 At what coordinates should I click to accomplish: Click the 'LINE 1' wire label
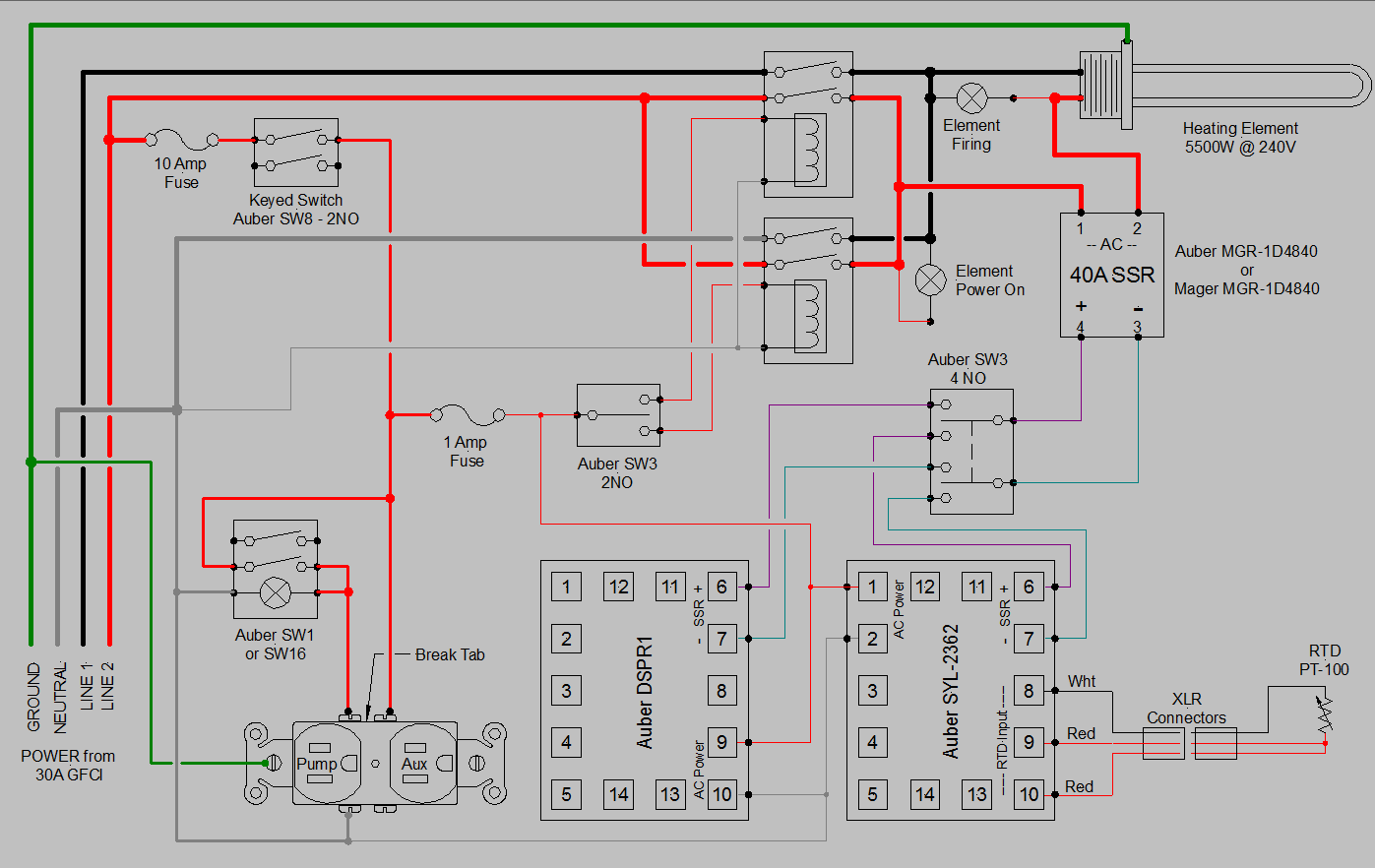pos(87,686)
